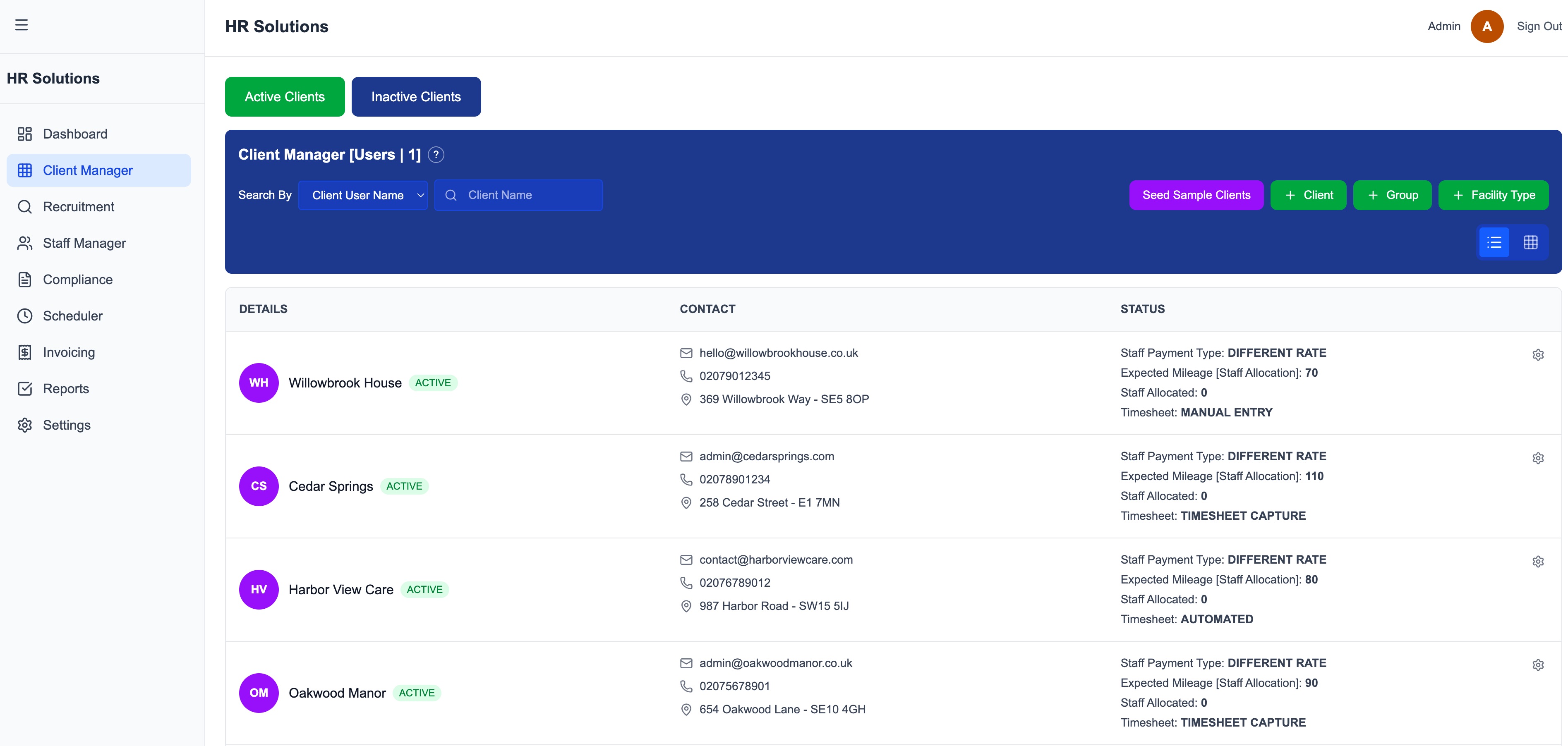The width and height of the screenshot is (1568, 746).
Task: Switch to list view layout
Action: tap(1494, 243)
